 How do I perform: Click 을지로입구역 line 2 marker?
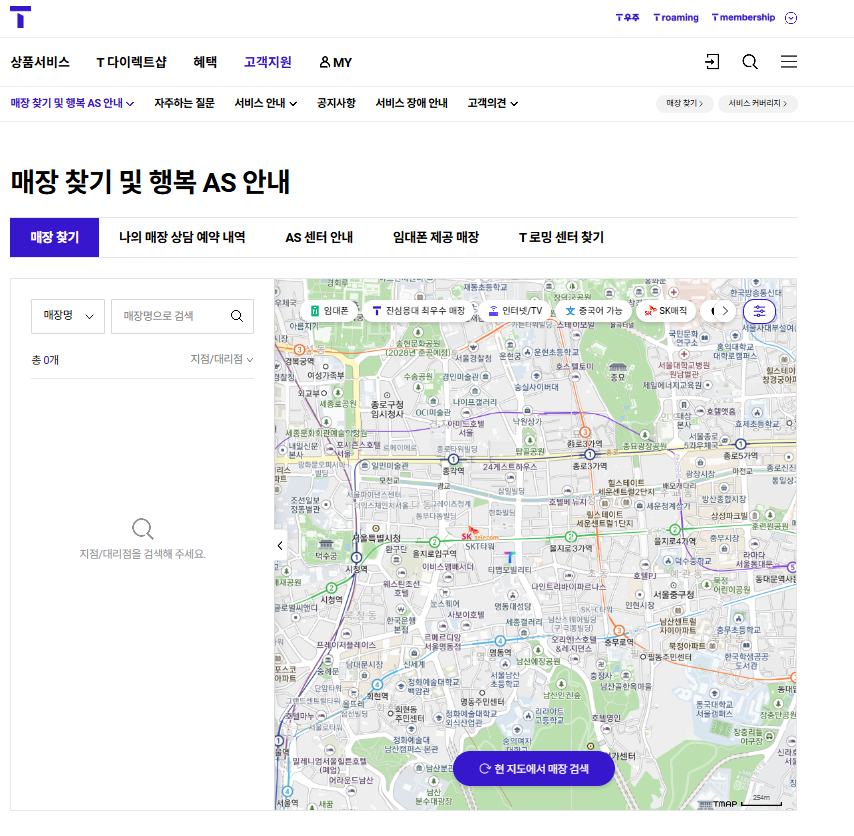point(435,542)
